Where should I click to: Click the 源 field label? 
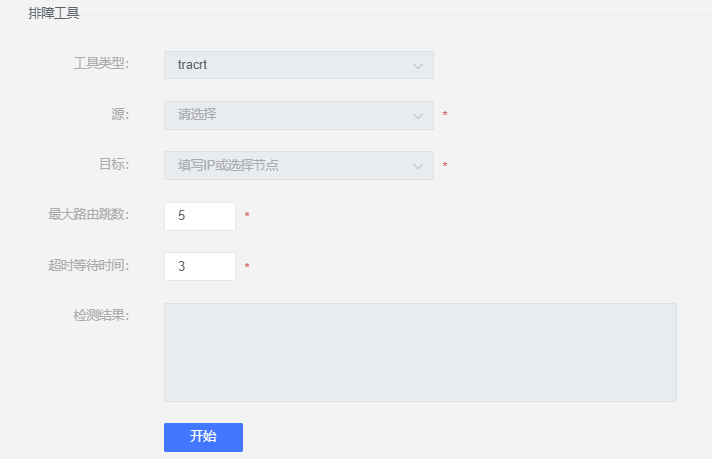click(120, 114)
